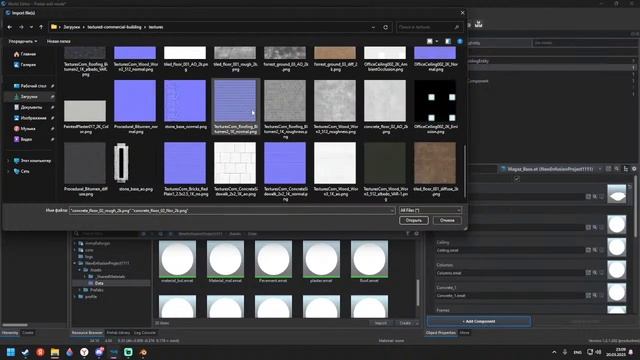Open the Упорядочить menu
Viewport: 640px width, 360px height.
tap(23, 41)
